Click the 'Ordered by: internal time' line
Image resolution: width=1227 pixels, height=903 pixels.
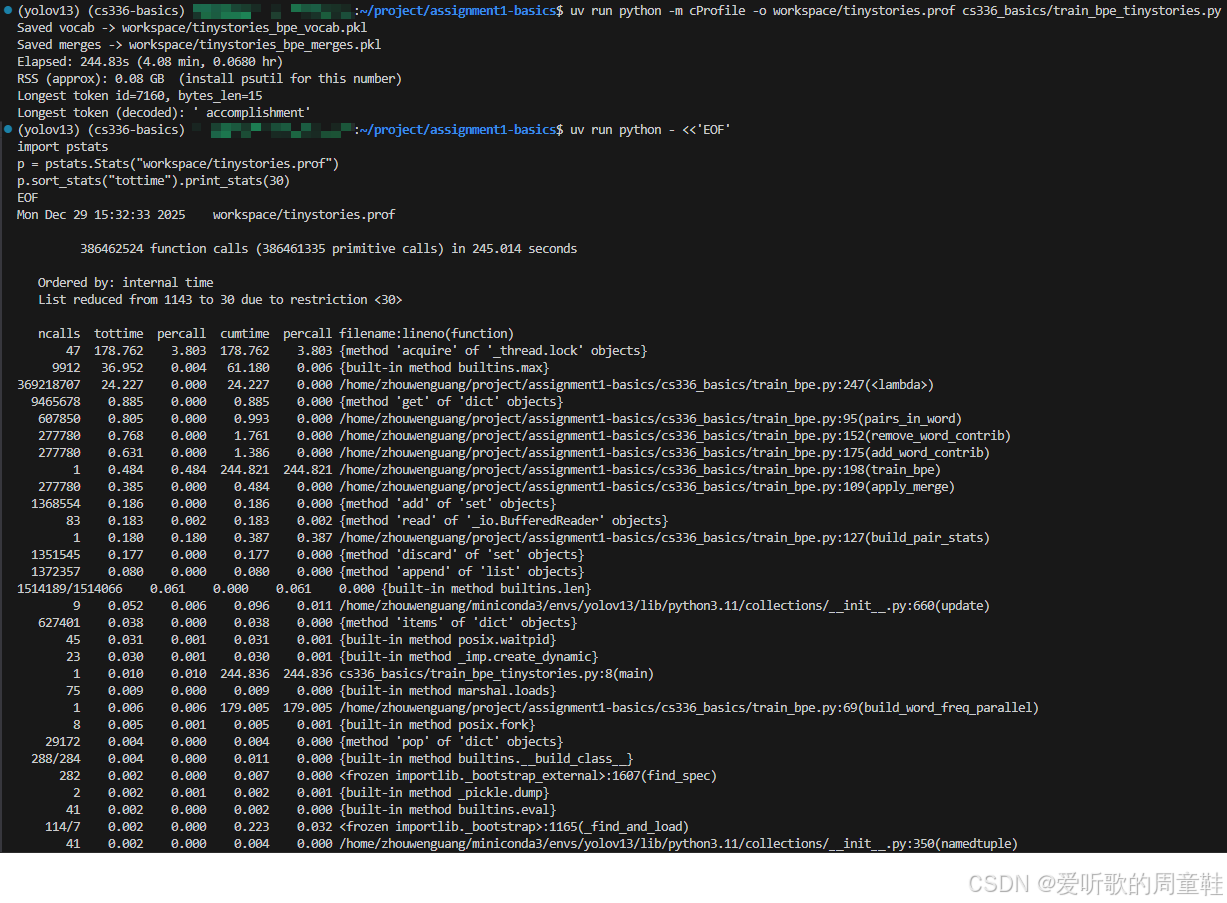point(125,283)
